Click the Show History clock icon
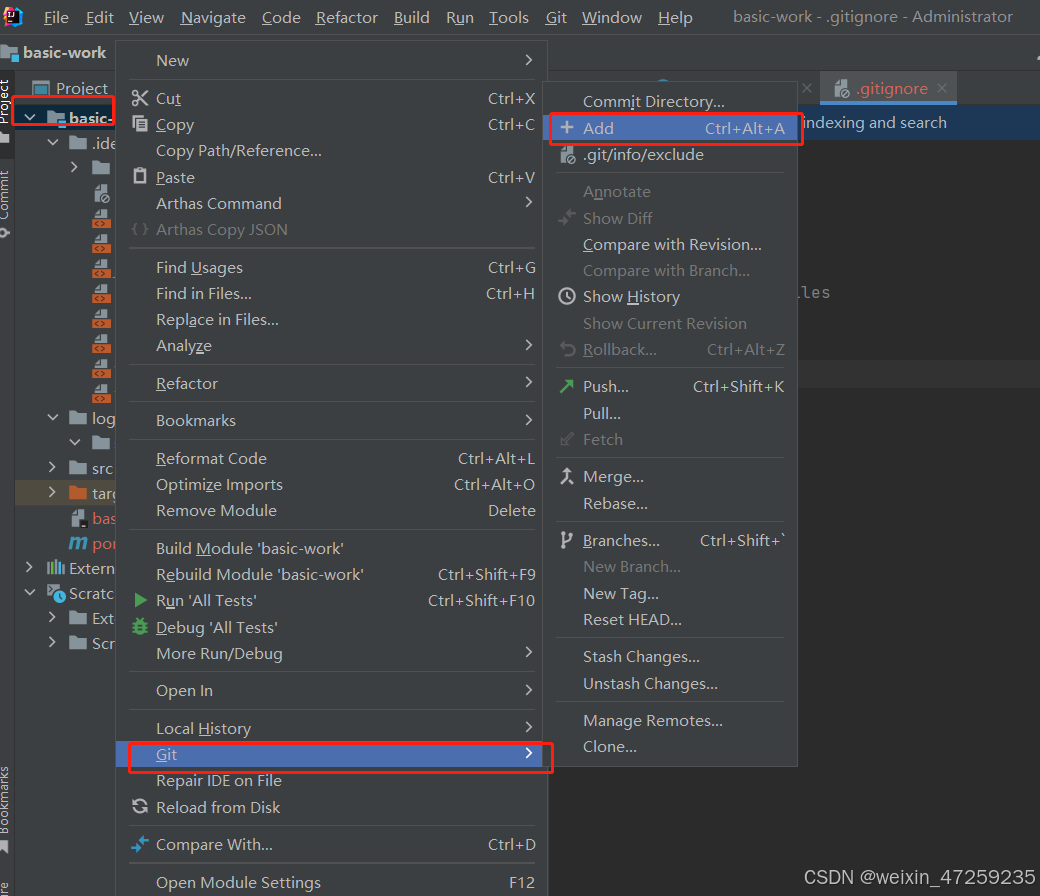 [x=567, y=296]
